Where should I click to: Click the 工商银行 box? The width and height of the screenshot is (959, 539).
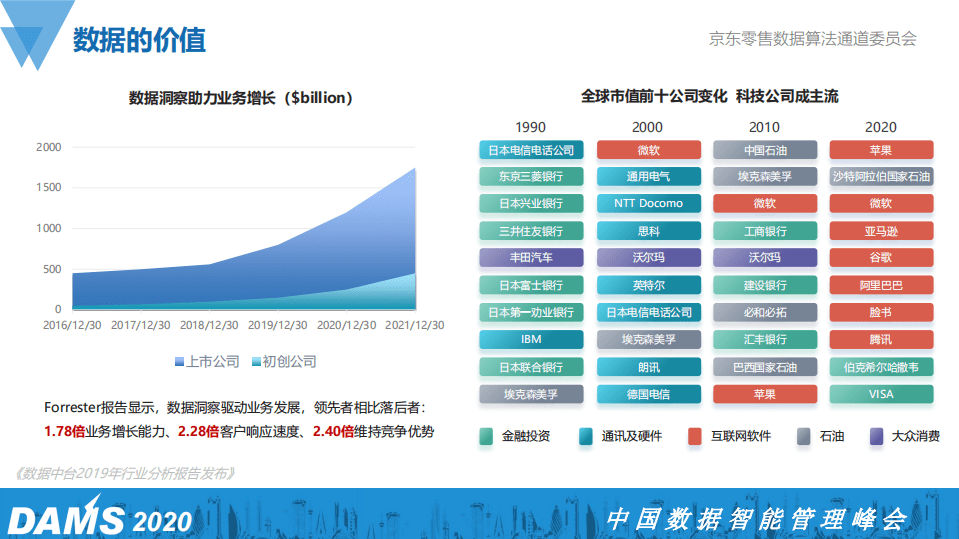click(x=765, y=231)
